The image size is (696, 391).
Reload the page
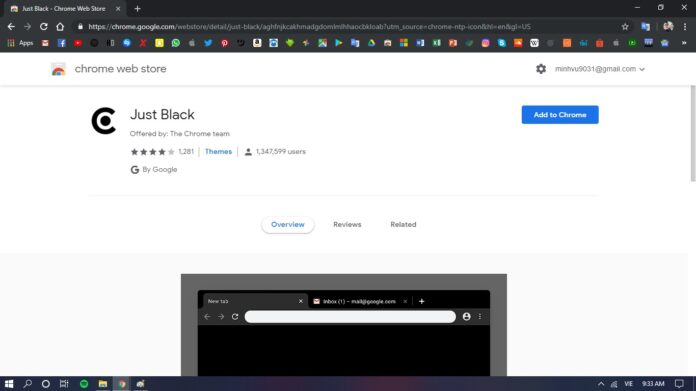pos(44,27)
